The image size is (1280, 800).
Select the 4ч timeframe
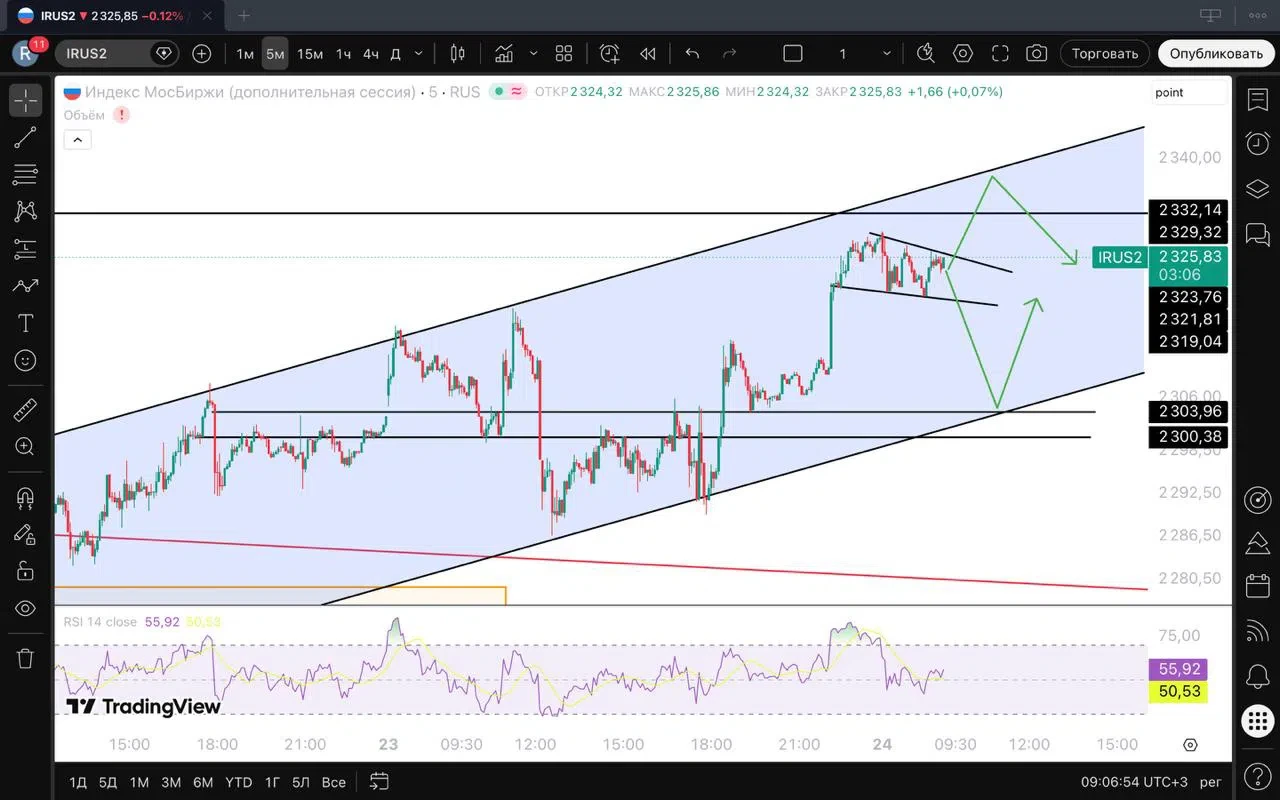click(371, 53)
